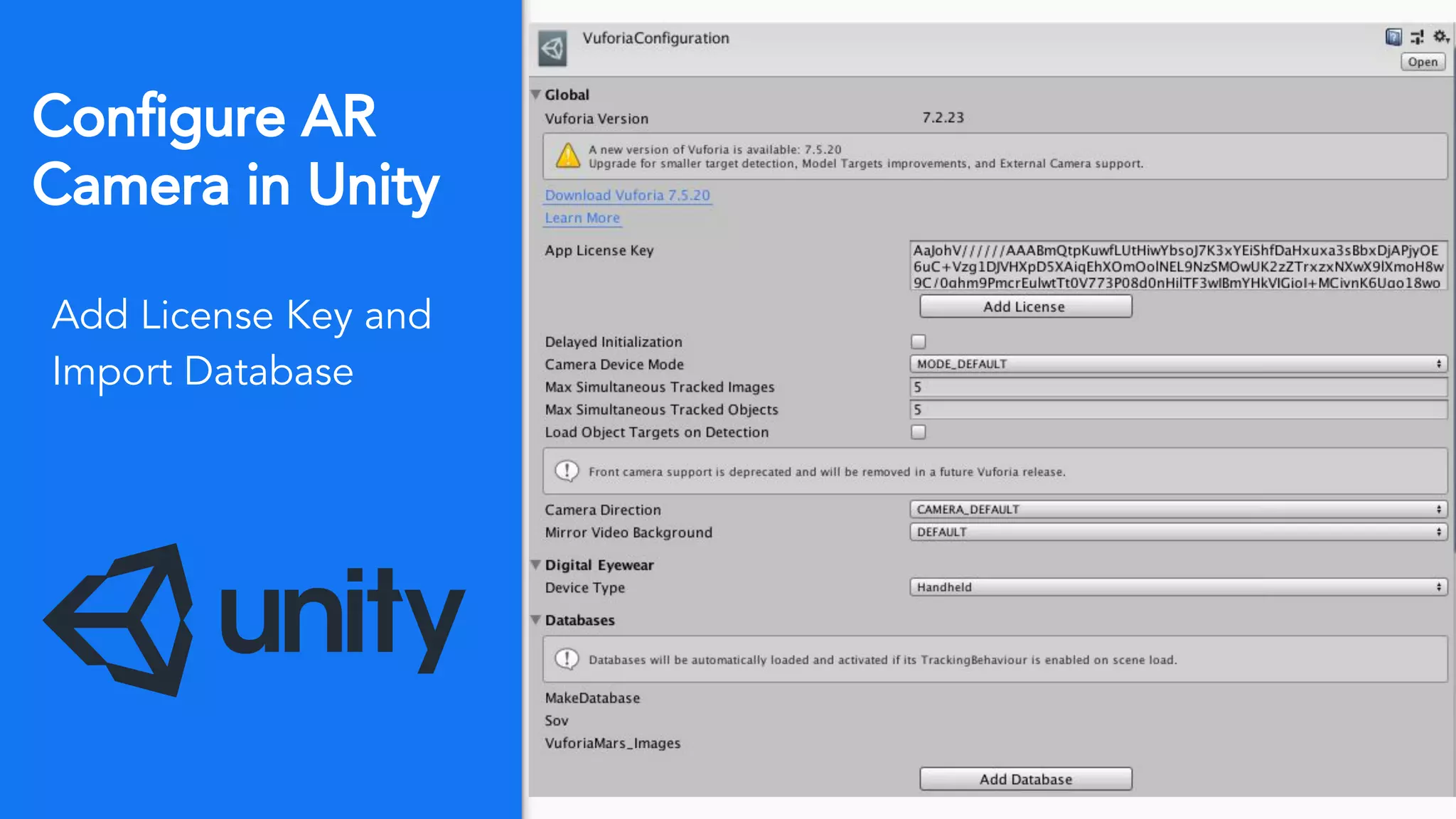Open the gear settings menu icon
The image size is (1456, 819).
pos(1440,36)
